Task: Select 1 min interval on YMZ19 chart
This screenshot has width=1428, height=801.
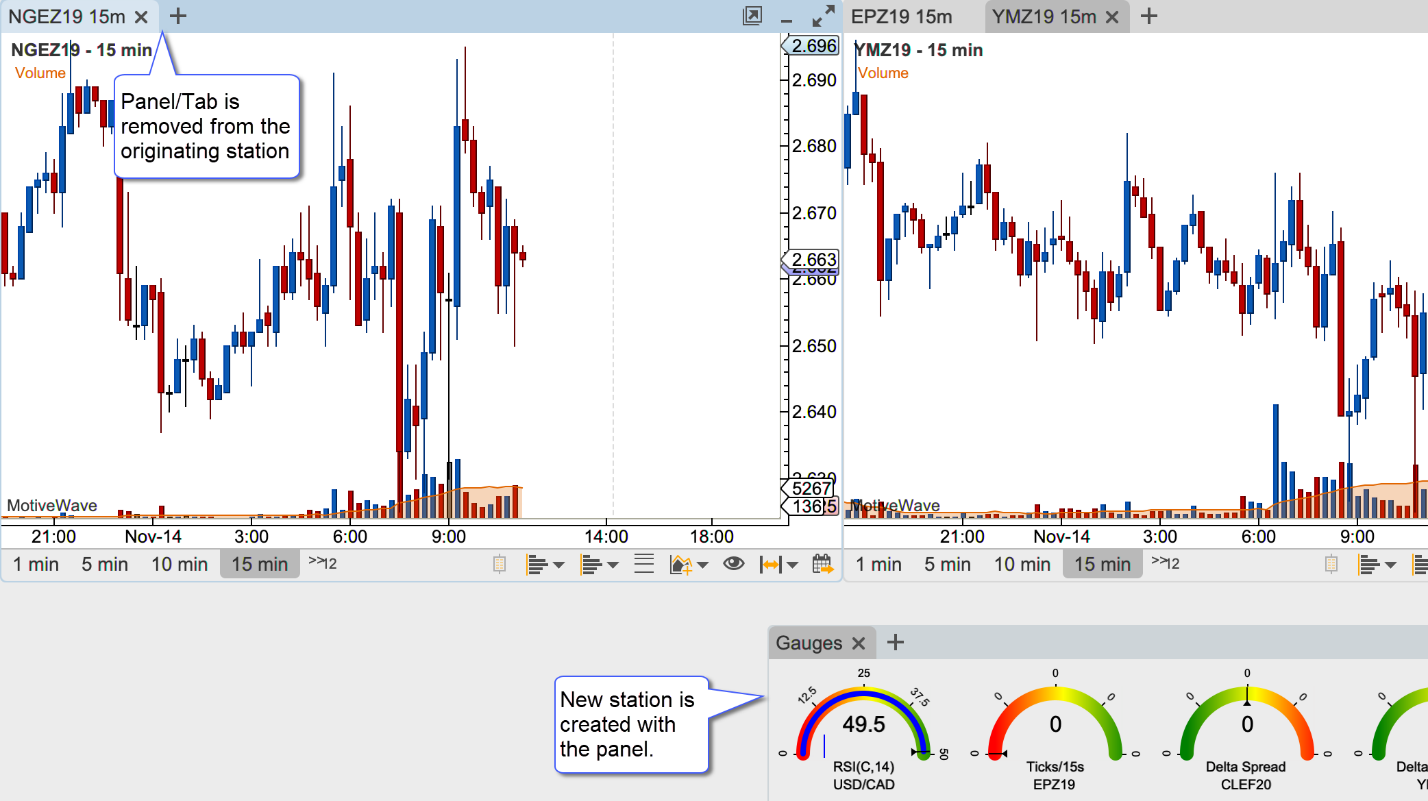Action: point(878,564)
